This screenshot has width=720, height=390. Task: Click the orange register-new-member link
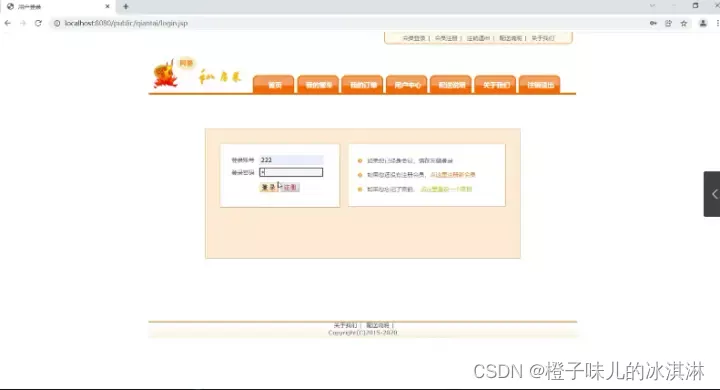[452, 175]
